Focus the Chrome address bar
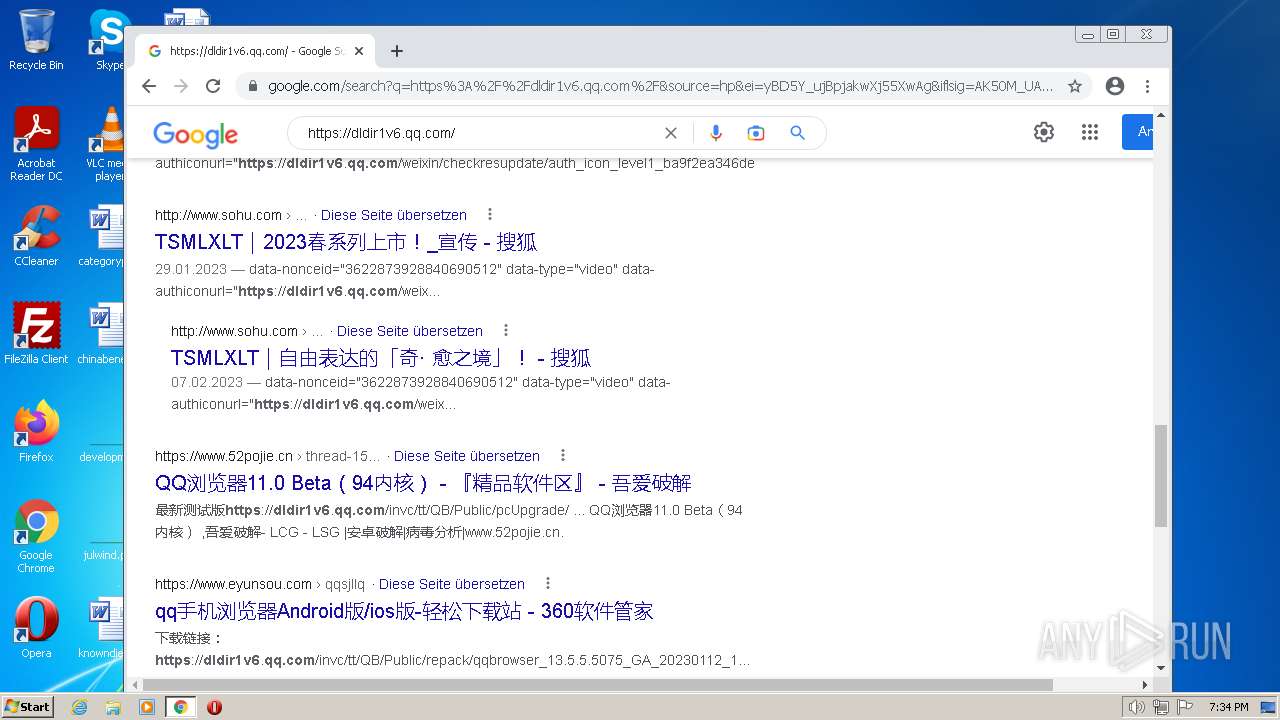 (x=660, y=86)
